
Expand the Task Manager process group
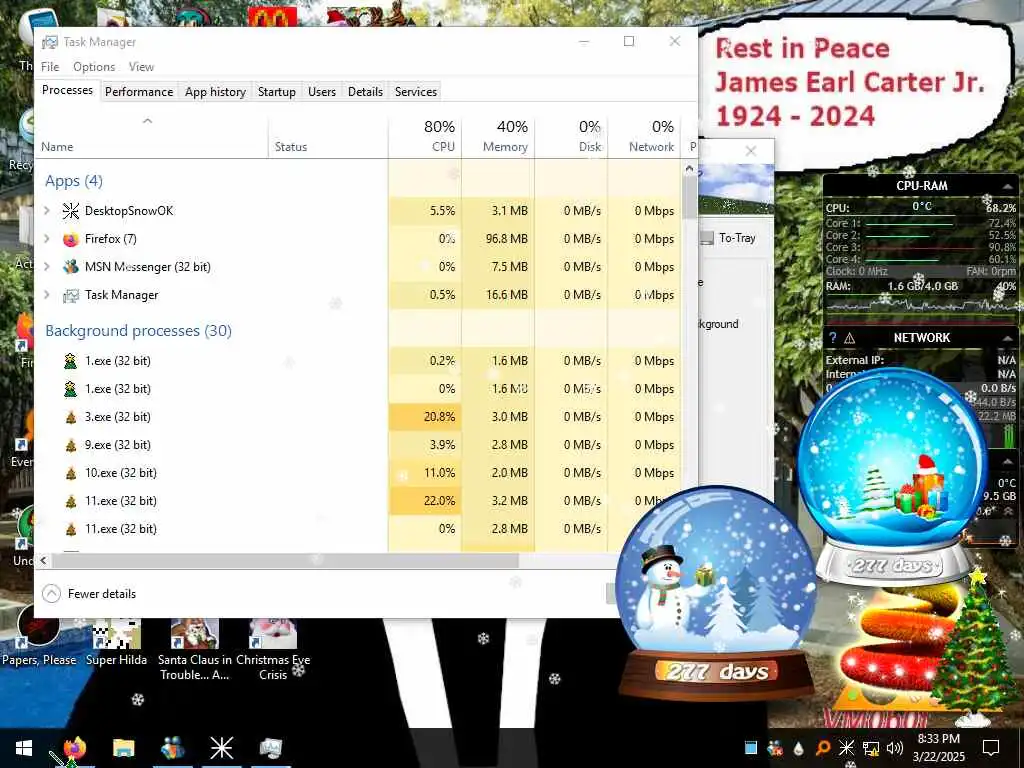(47, 295)
